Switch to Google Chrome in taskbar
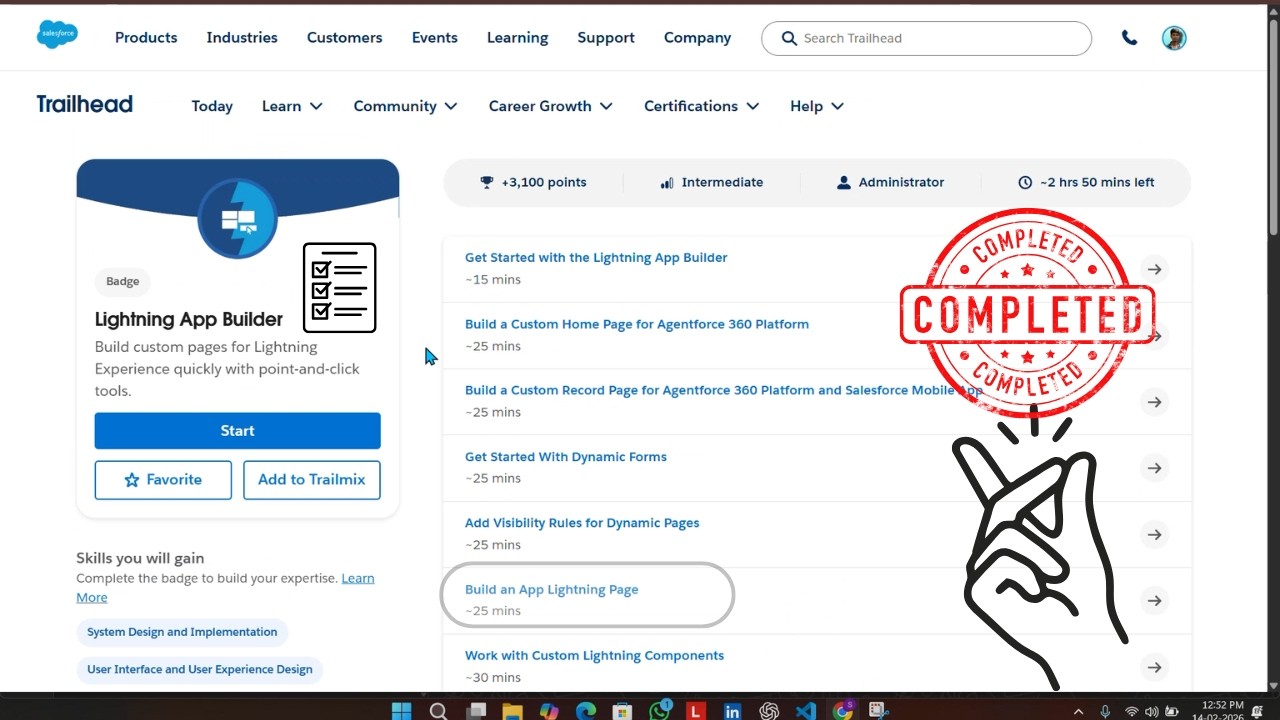 (844, 711)
